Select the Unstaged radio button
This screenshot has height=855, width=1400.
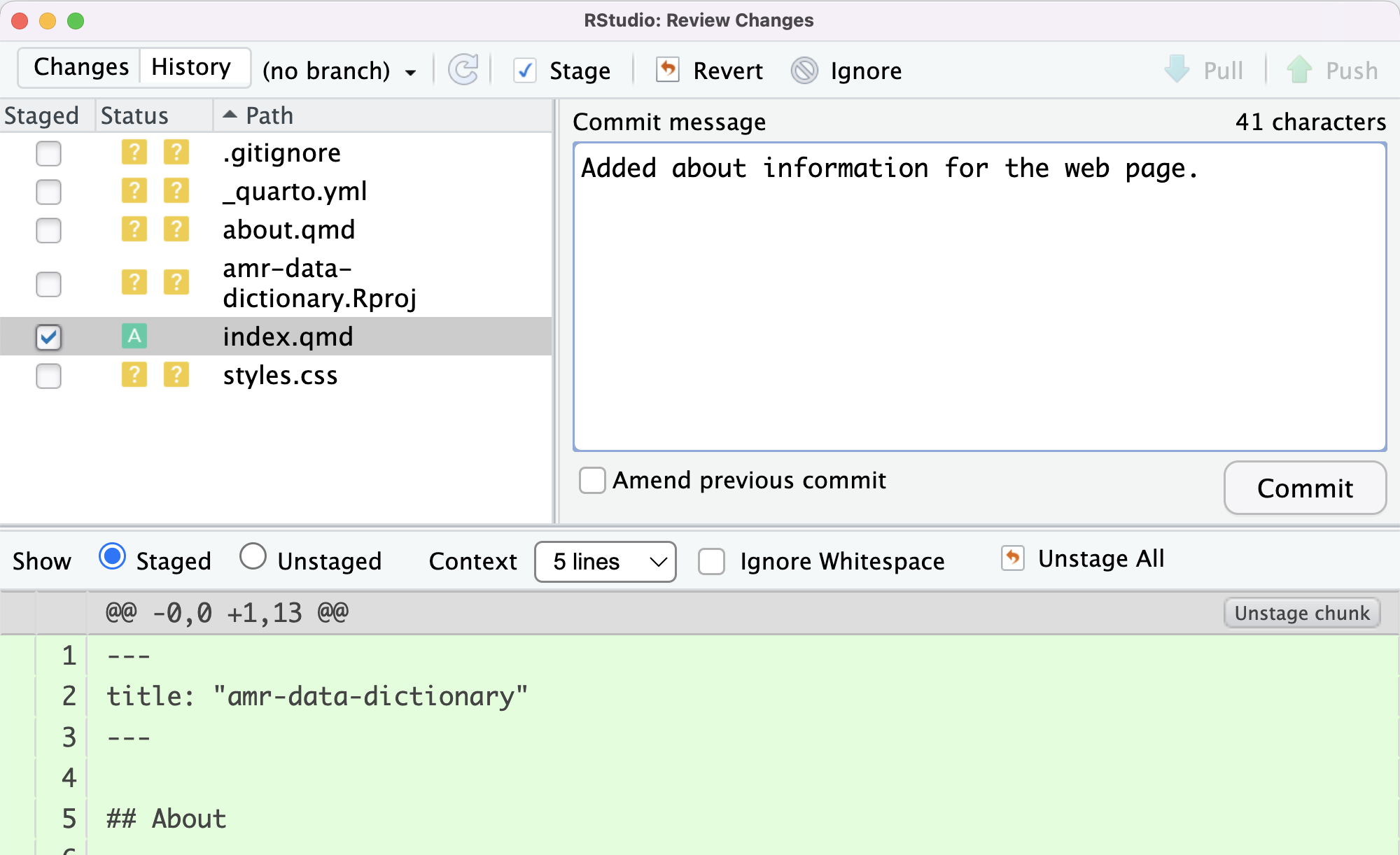pyautogui.click(x=253, y=557)
